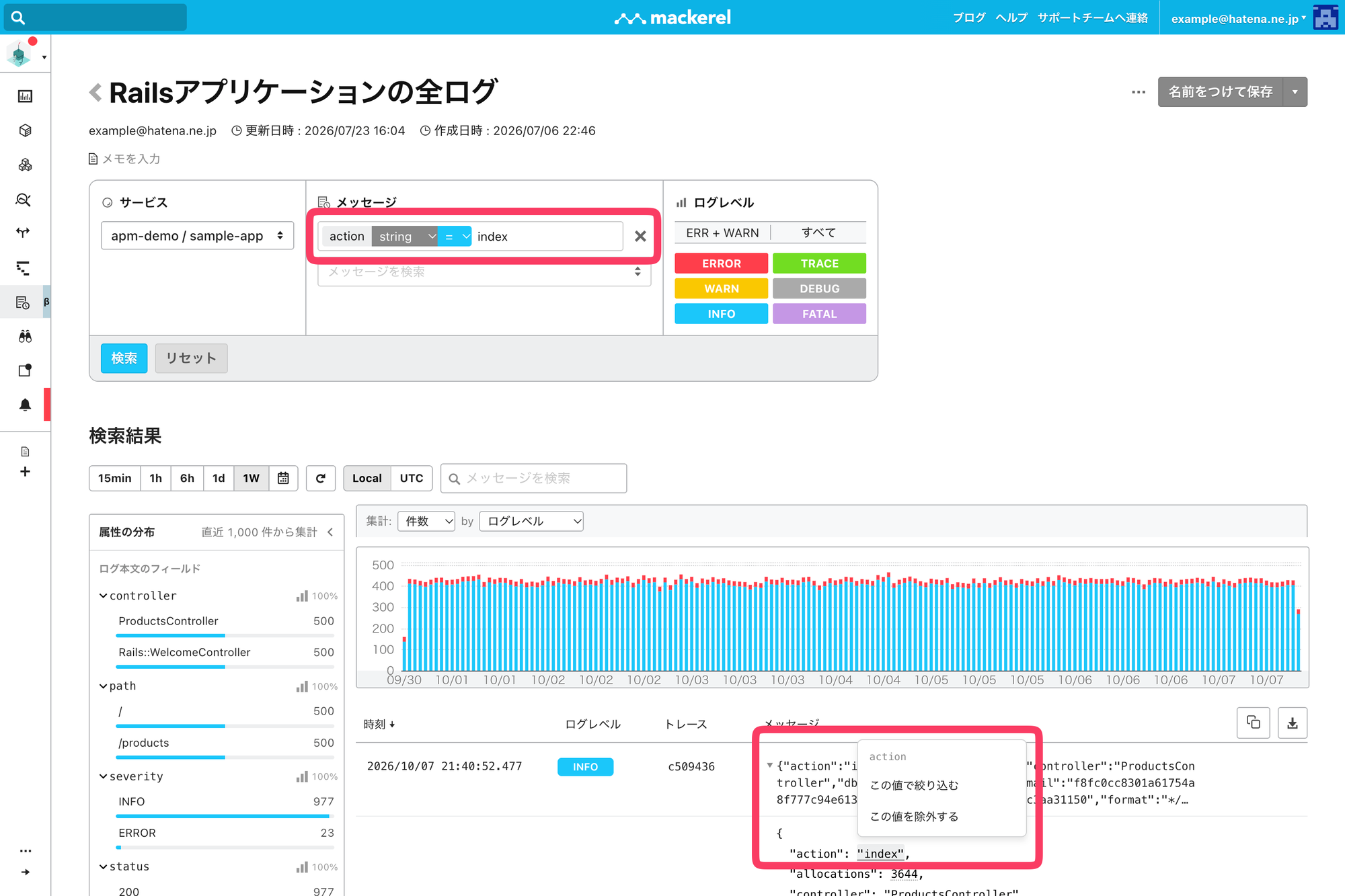The image size is (1345, 896).
Task: Toggle the TRACE log level
Action: pos(819,263)
